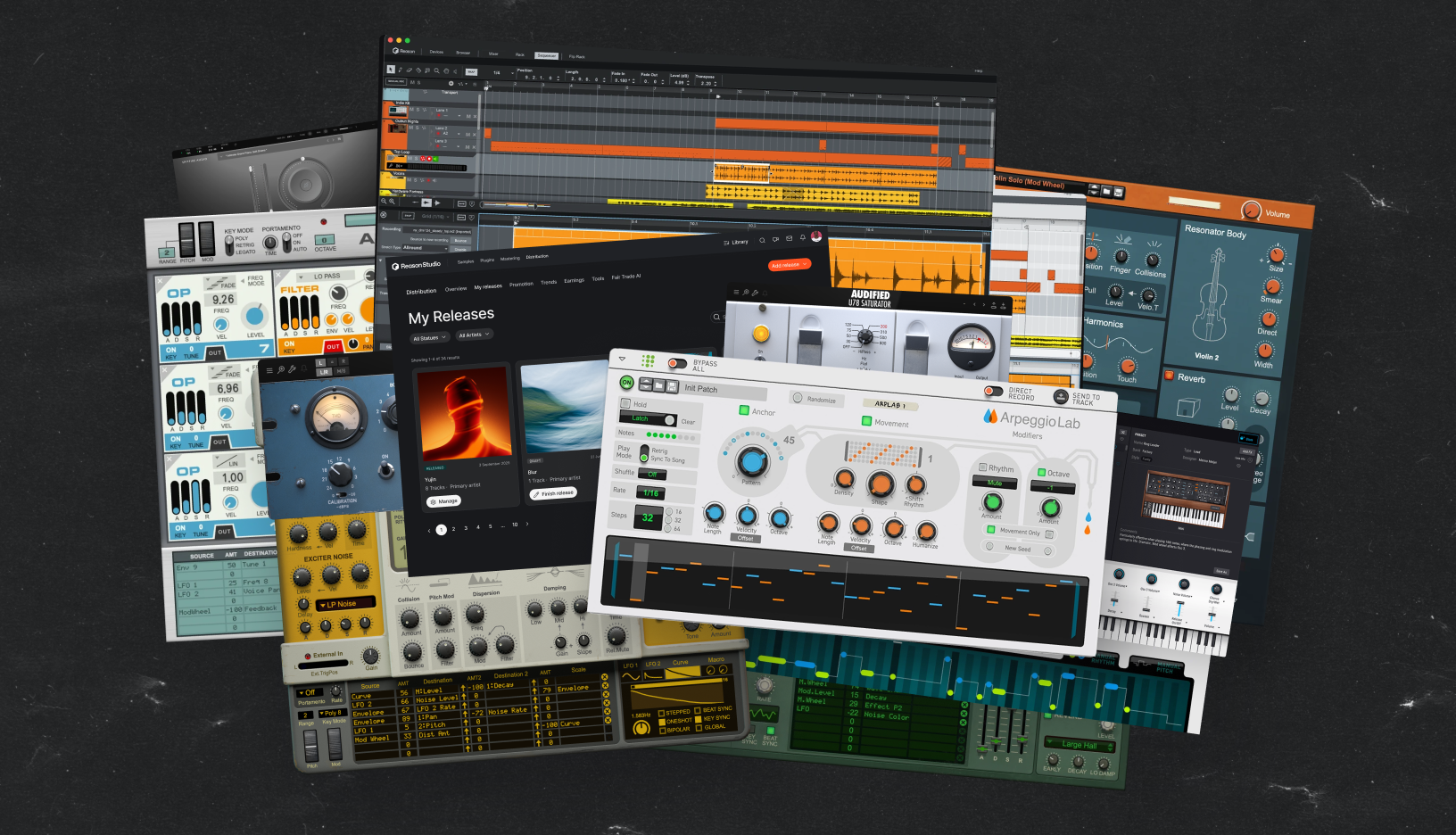Click the user profile avatar
Image resolution: width=1456 pixels, height=835 pixels.
tap(815, 237)
